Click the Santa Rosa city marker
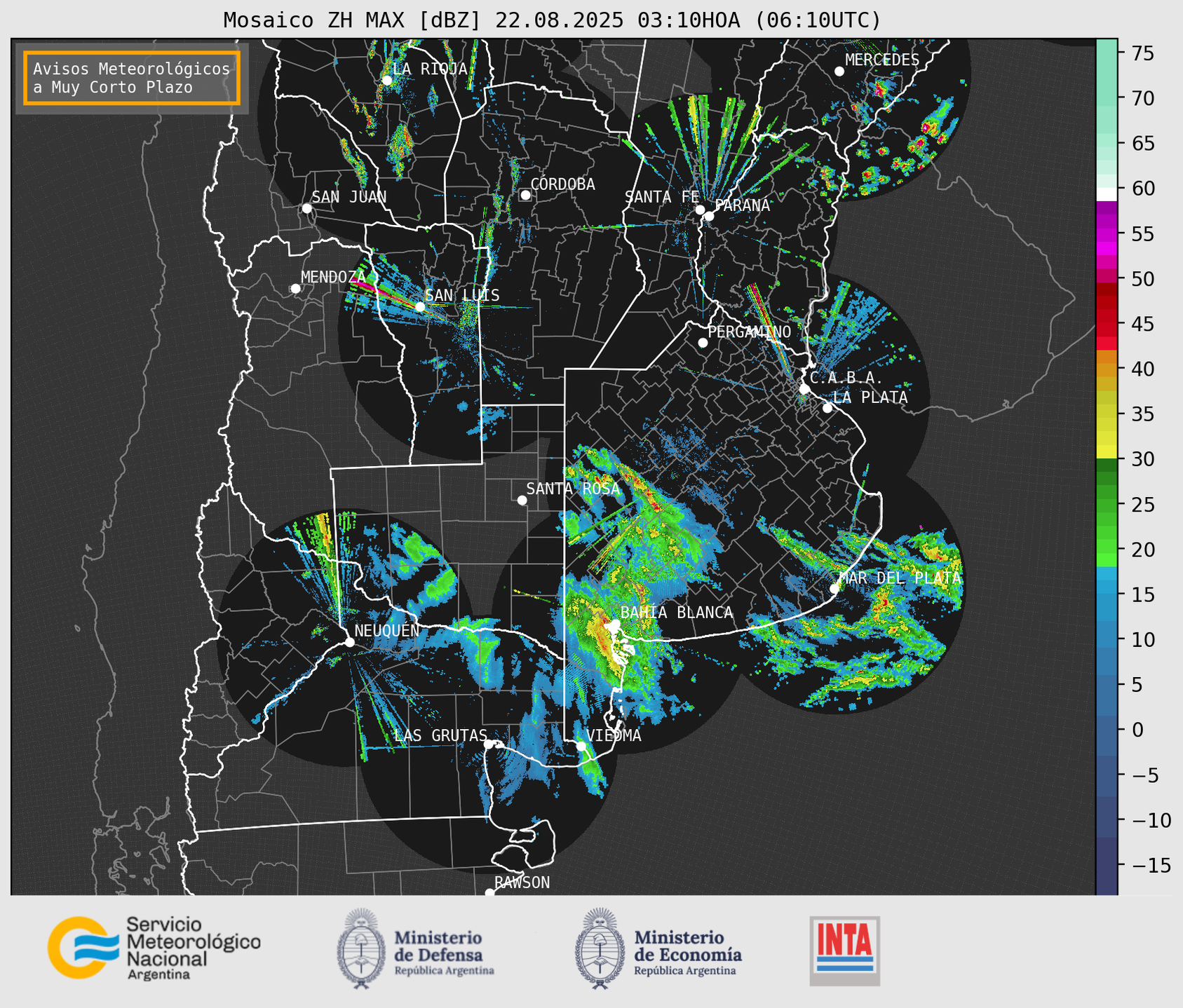This screenshot has height=1008, width=1183. (522, 500)
